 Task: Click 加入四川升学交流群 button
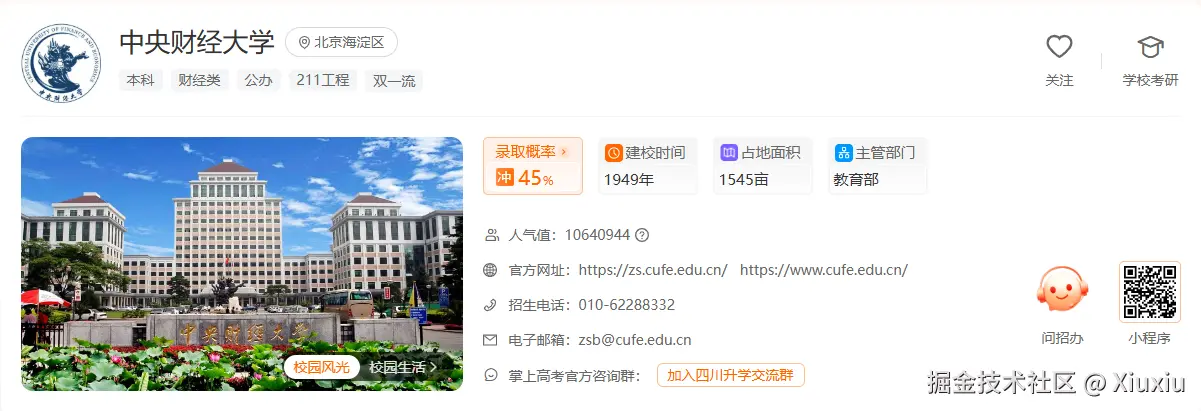(731, 375)
